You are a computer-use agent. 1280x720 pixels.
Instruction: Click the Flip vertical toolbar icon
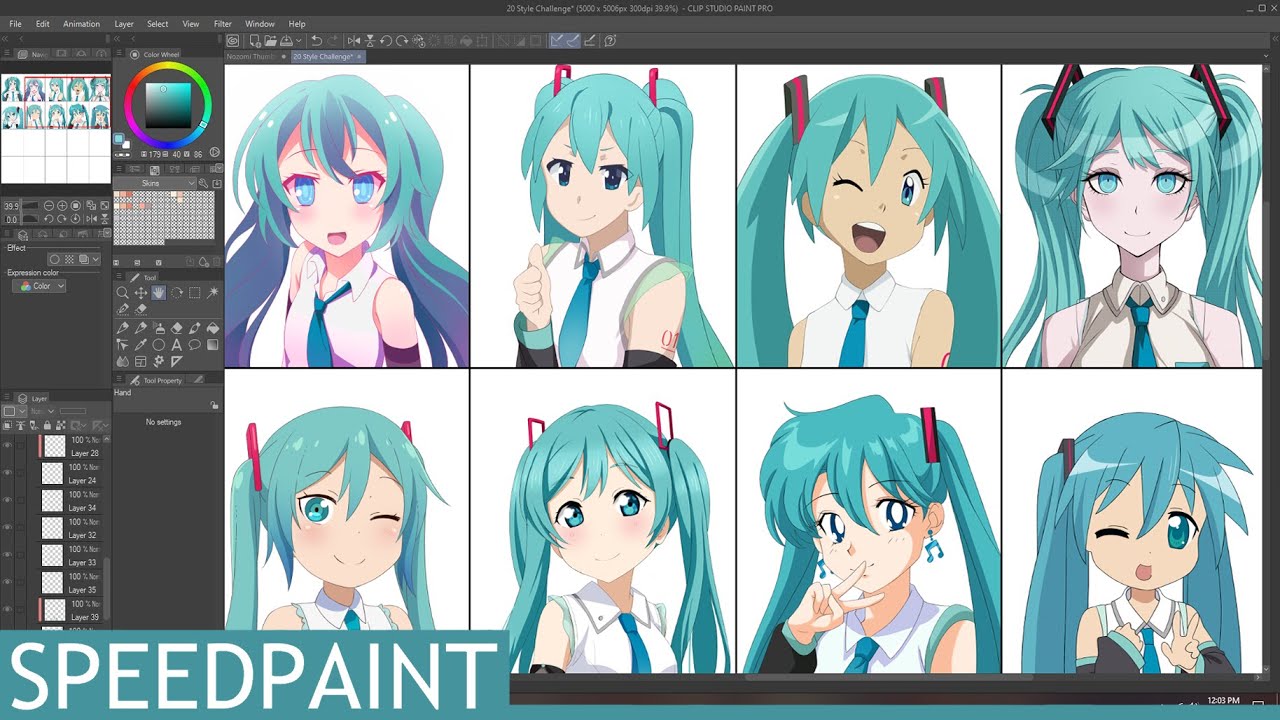coord(370,41)
